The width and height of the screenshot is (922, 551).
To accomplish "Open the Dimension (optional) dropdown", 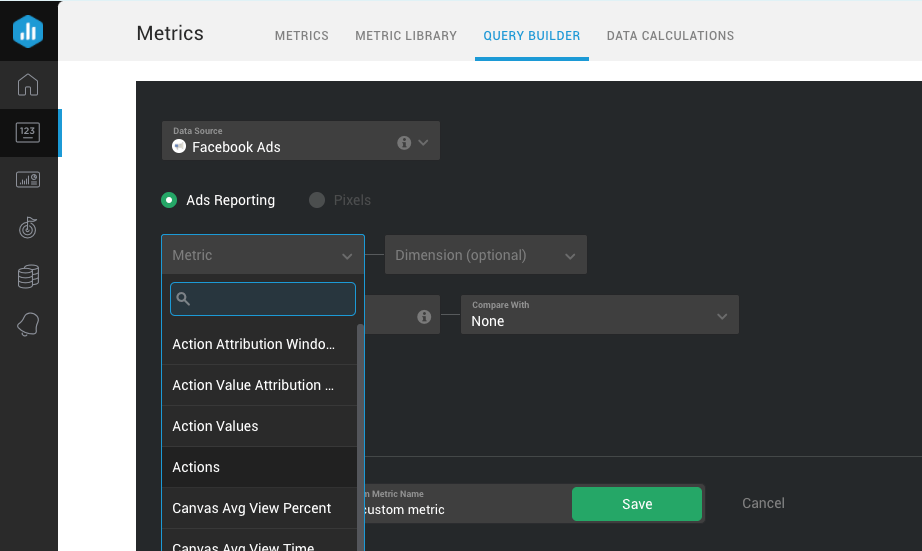I will coord(485,255).
